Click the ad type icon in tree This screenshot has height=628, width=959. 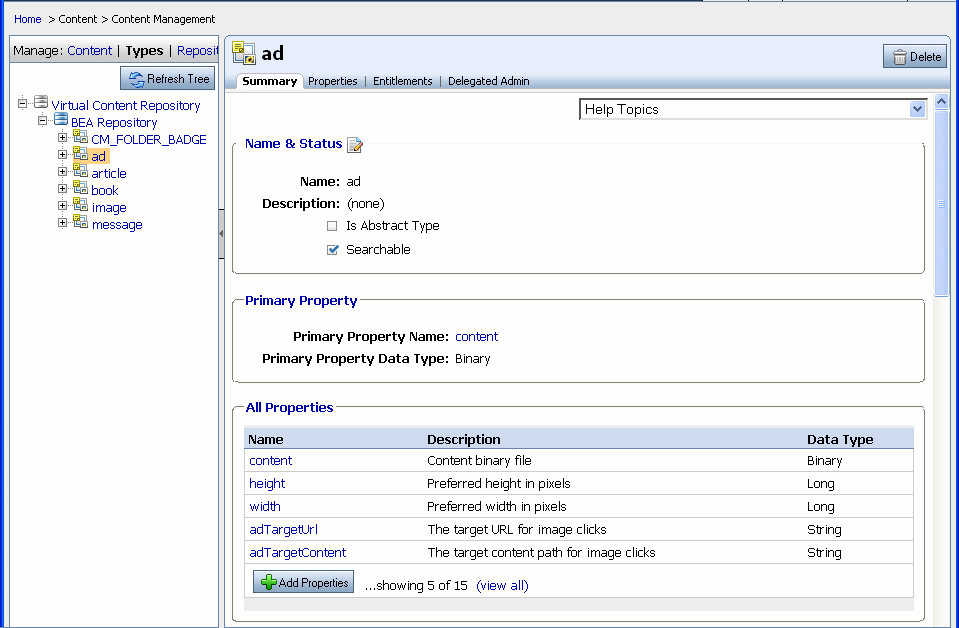pyautogui.click(x=81, y=153)
